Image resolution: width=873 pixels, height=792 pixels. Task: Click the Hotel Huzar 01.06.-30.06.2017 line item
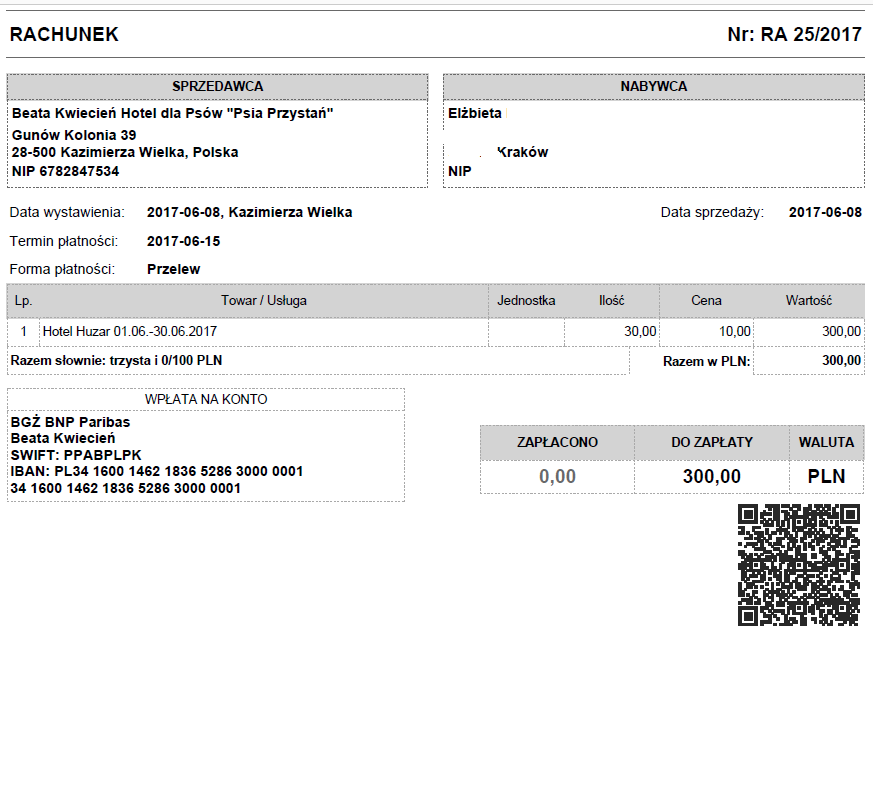130,331
